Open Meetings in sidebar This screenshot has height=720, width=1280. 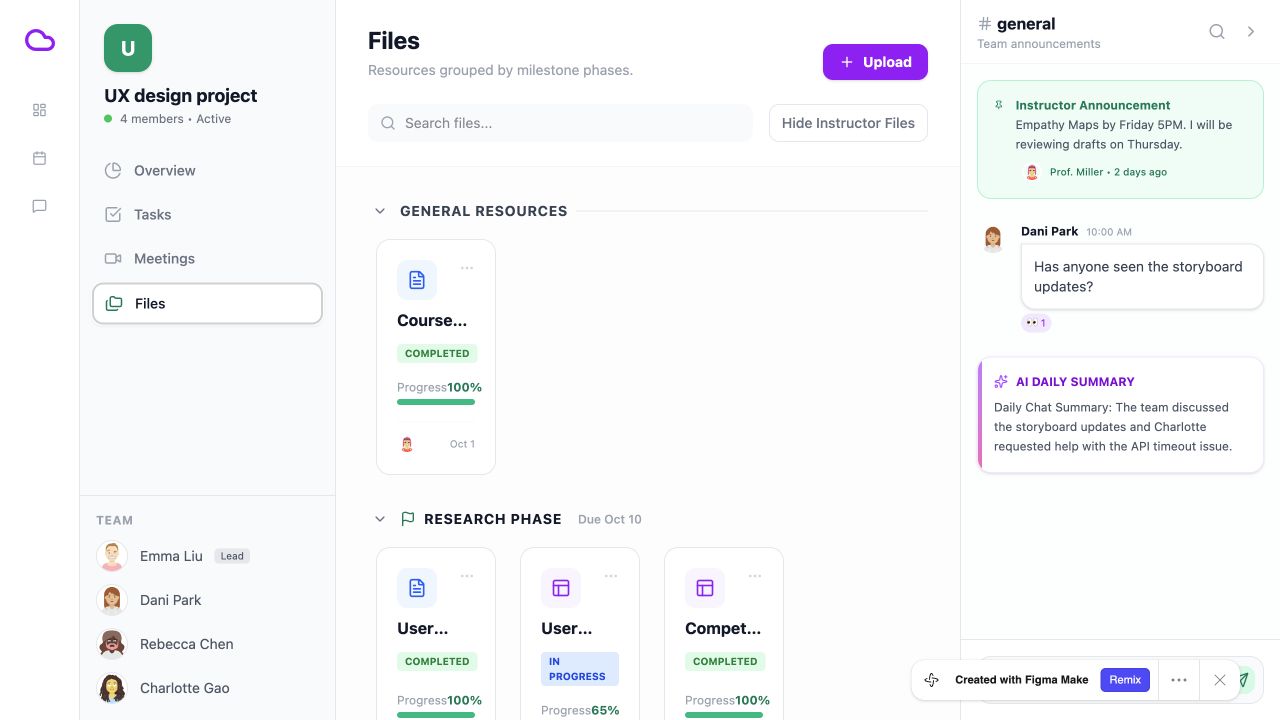coord(207,258)
